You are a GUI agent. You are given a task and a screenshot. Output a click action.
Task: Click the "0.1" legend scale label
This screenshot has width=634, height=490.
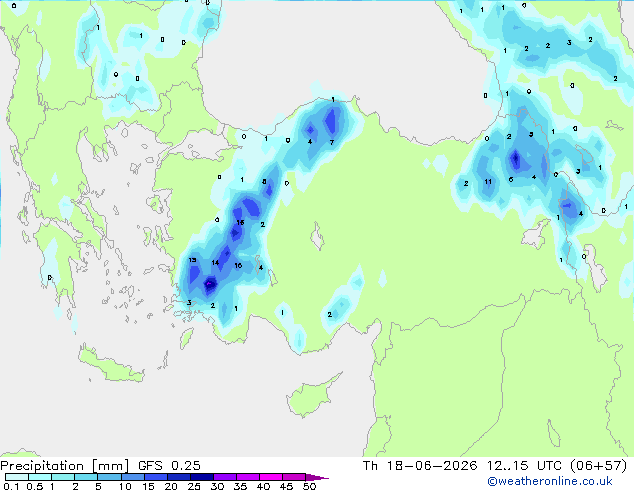(x=11, y=486)
